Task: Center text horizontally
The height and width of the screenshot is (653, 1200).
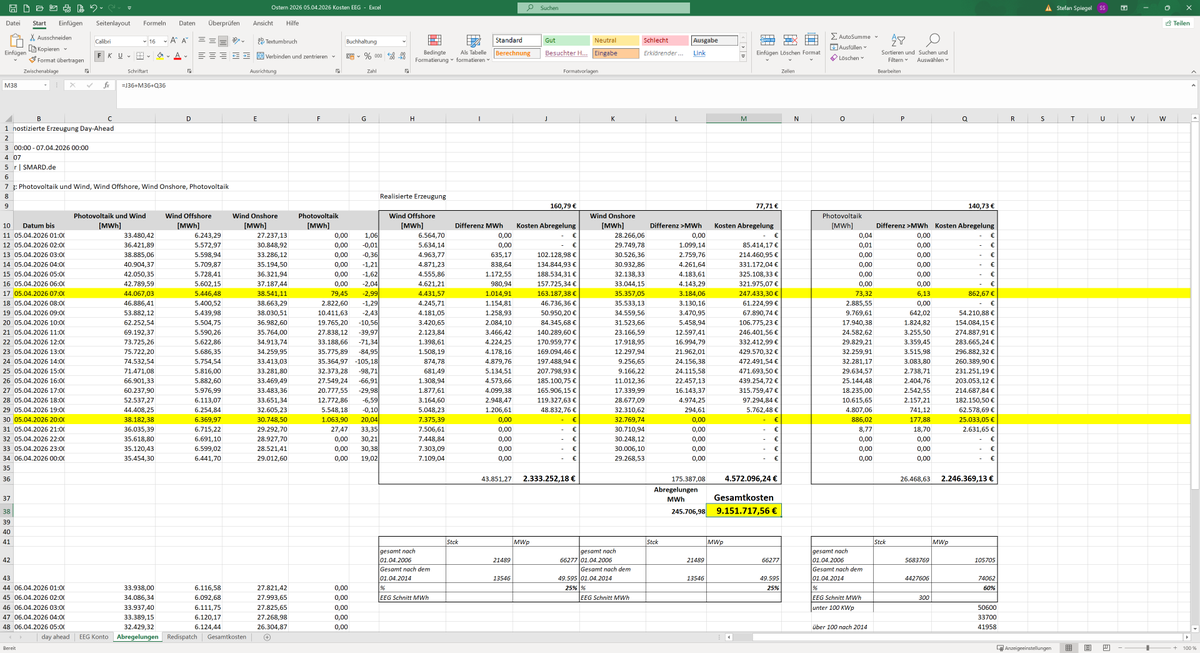Action: pyautogui.click(x=213, y=56)
